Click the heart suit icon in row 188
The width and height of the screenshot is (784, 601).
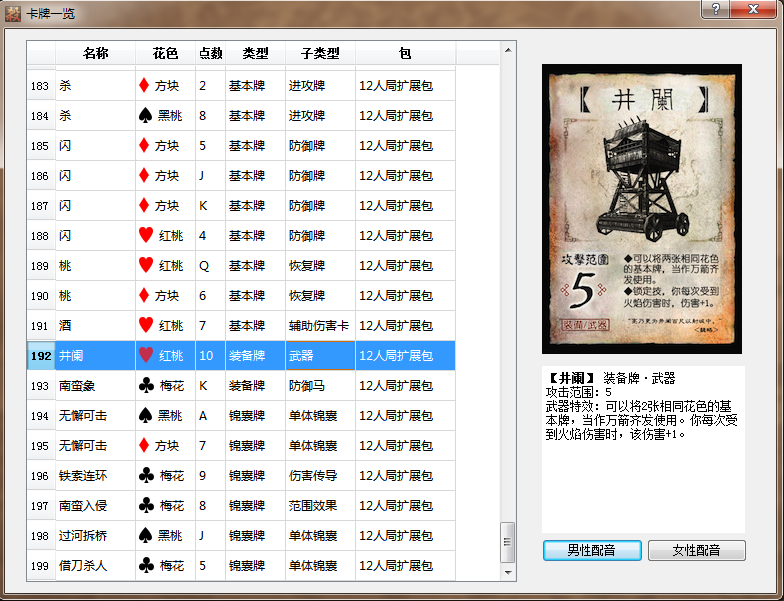tap(146, 235)
